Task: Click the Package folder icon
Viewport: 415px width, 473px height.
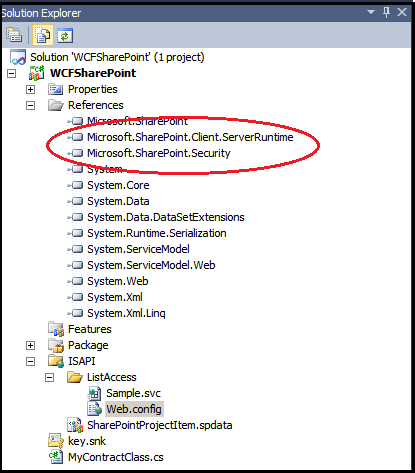Action: point(56,345)
